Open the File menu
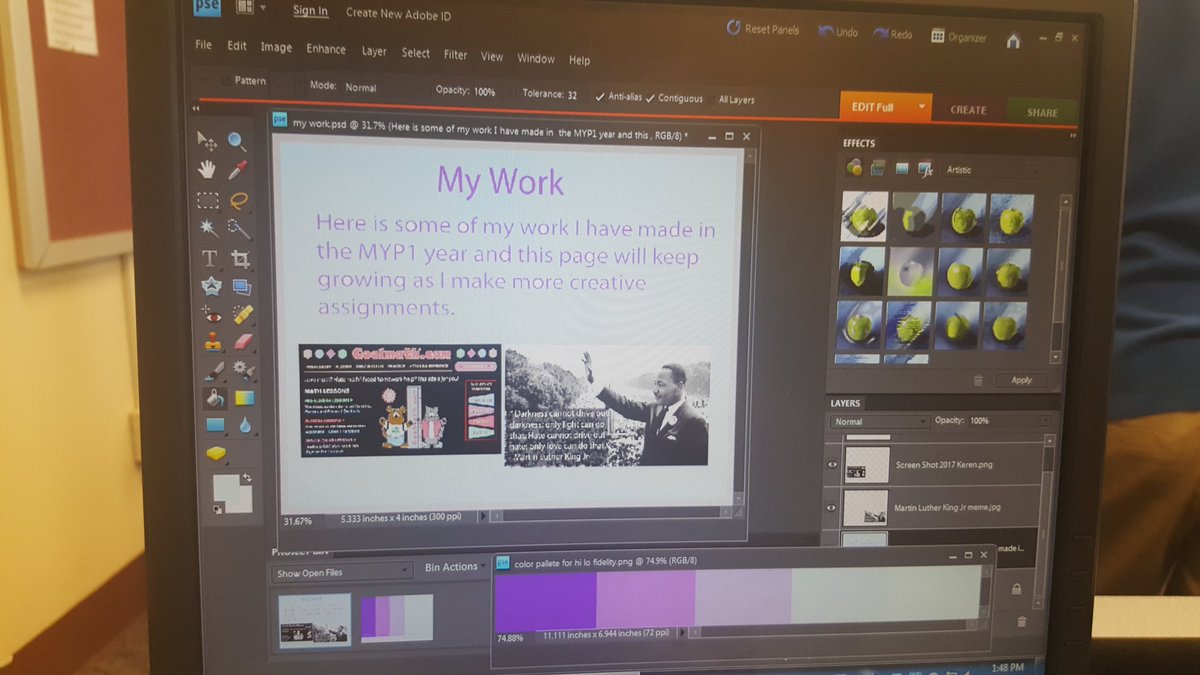The image size is (1200, 675). (x=204, y=45)
